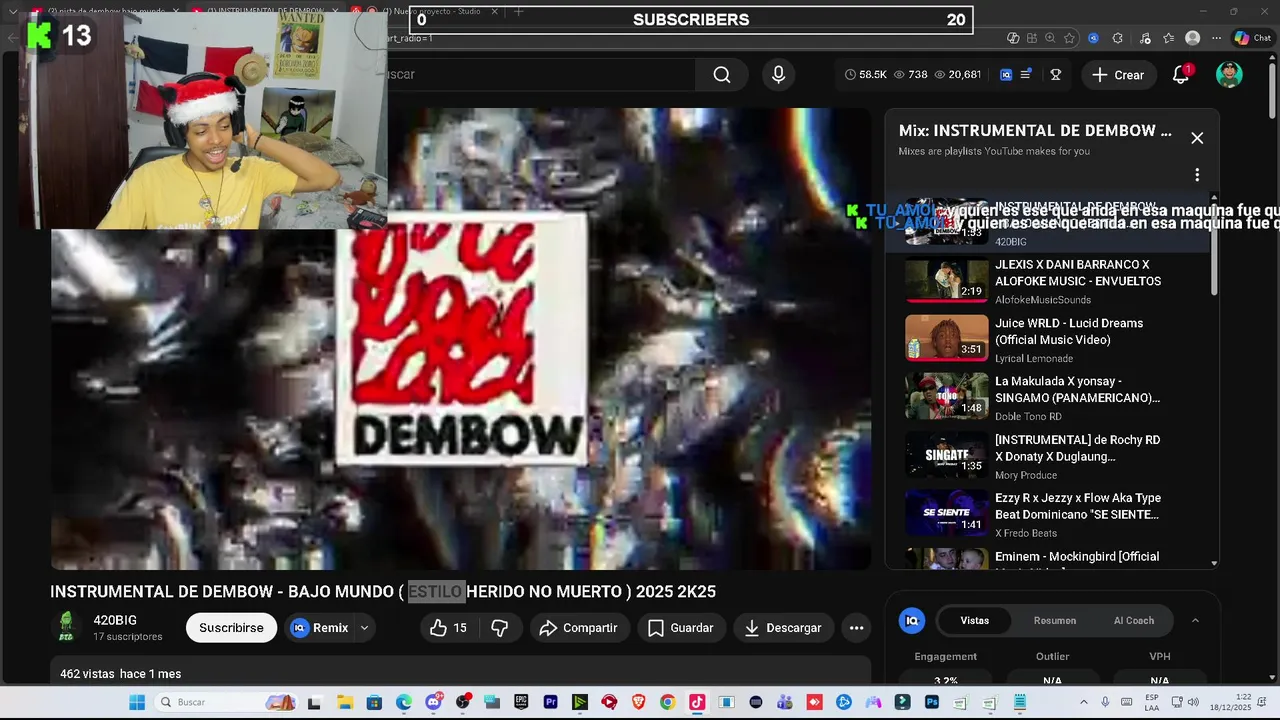The width and height of the screenshot is (1280, 720).
Task: Click the Crear button
Action: pyautogui.click(x=1118, y=75)
